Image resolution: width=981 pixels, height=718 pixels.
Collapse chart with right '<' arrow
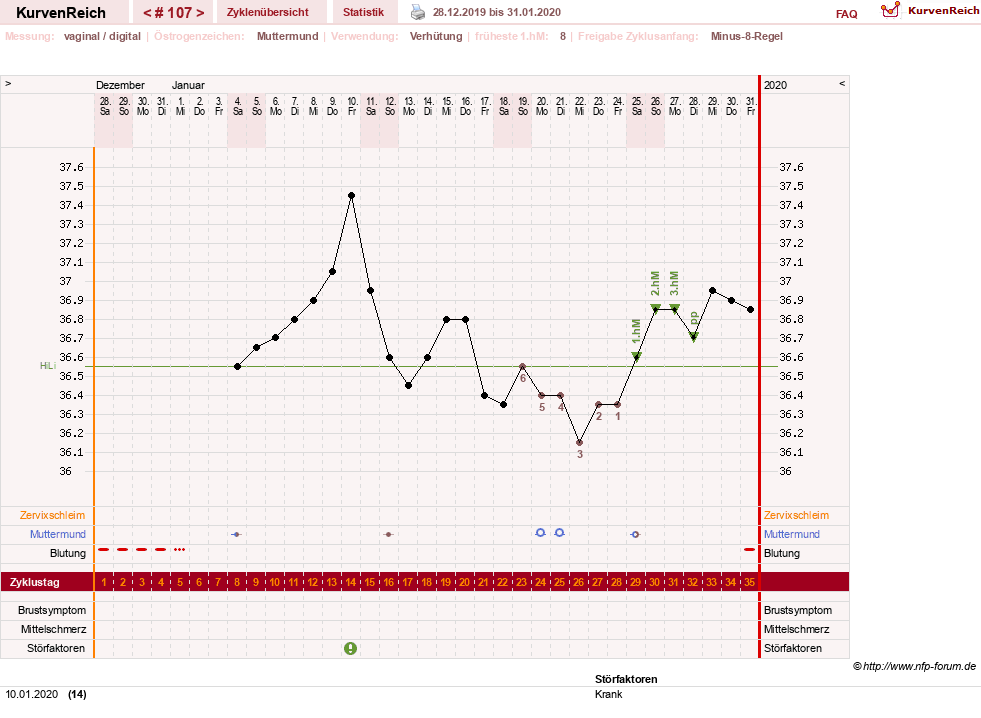[842, 83]
